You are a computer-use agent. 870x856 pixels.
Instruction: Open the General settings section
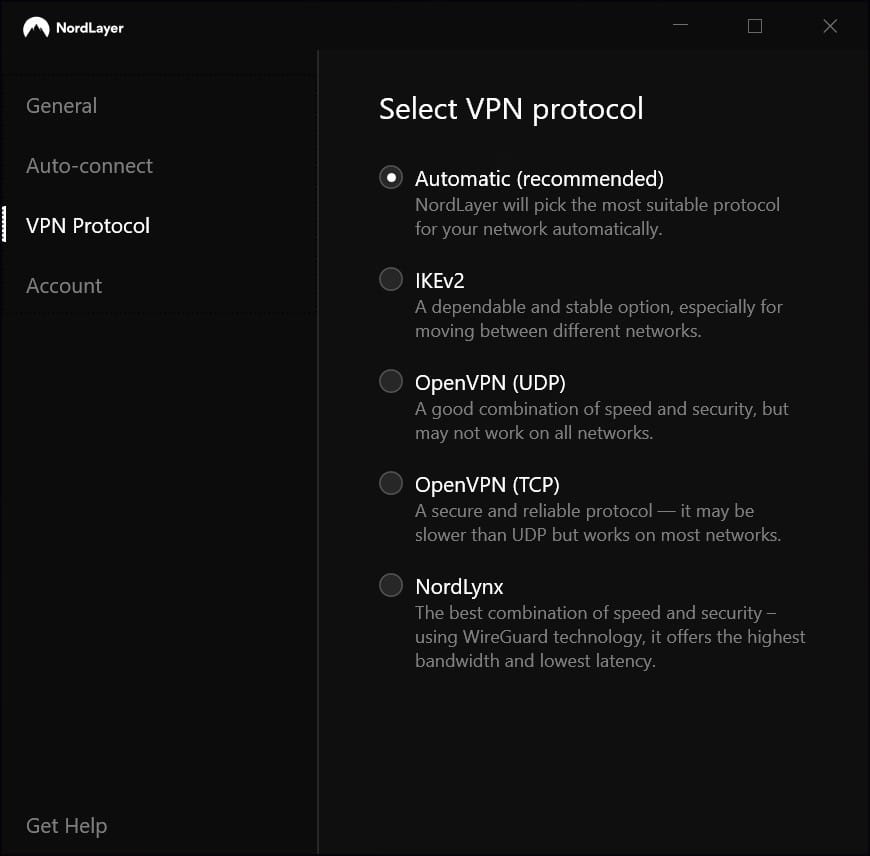coord(61,105)
